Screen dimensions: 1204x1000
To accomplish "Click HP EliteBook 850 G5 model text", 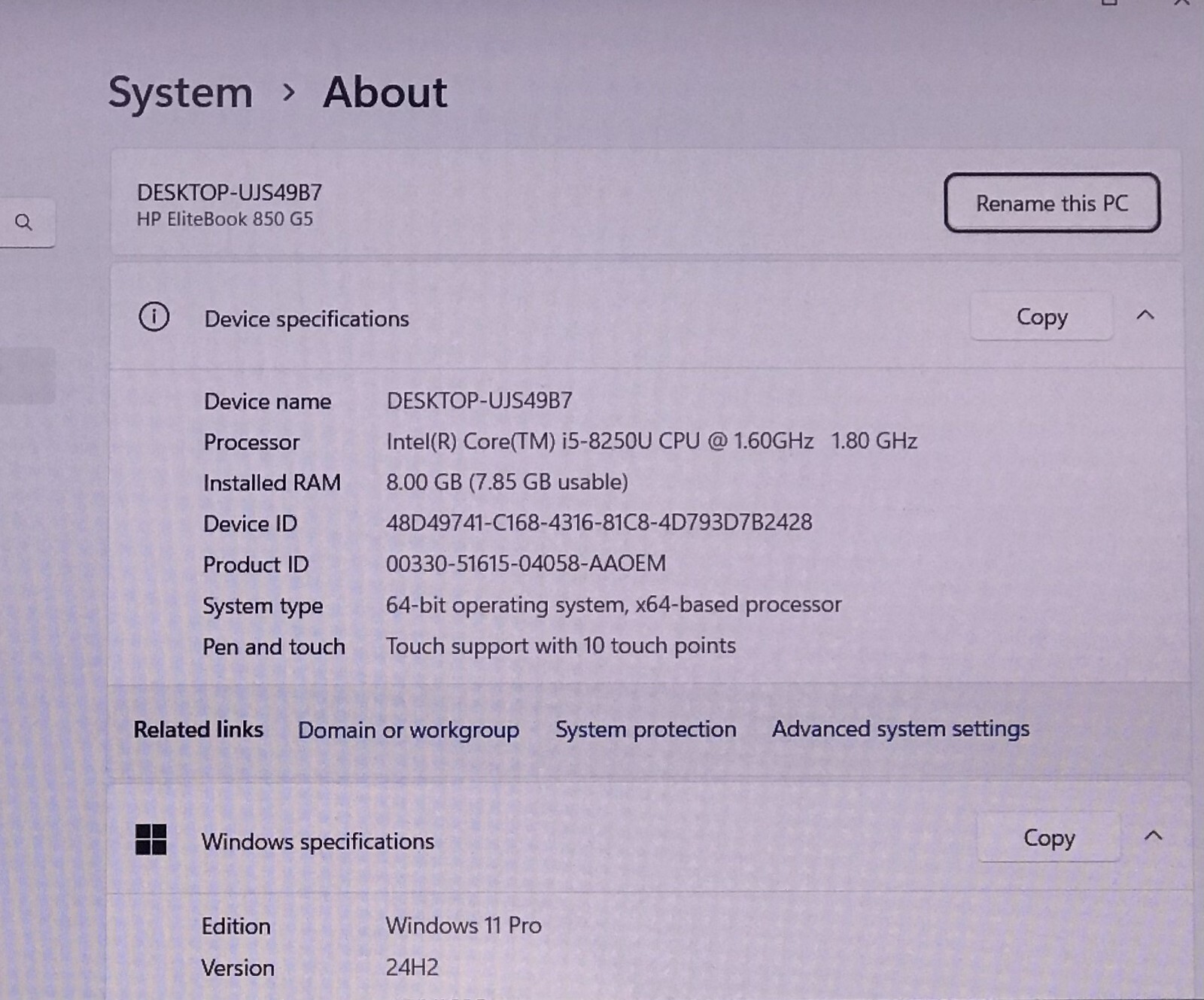I will click(x=225, y=219).
